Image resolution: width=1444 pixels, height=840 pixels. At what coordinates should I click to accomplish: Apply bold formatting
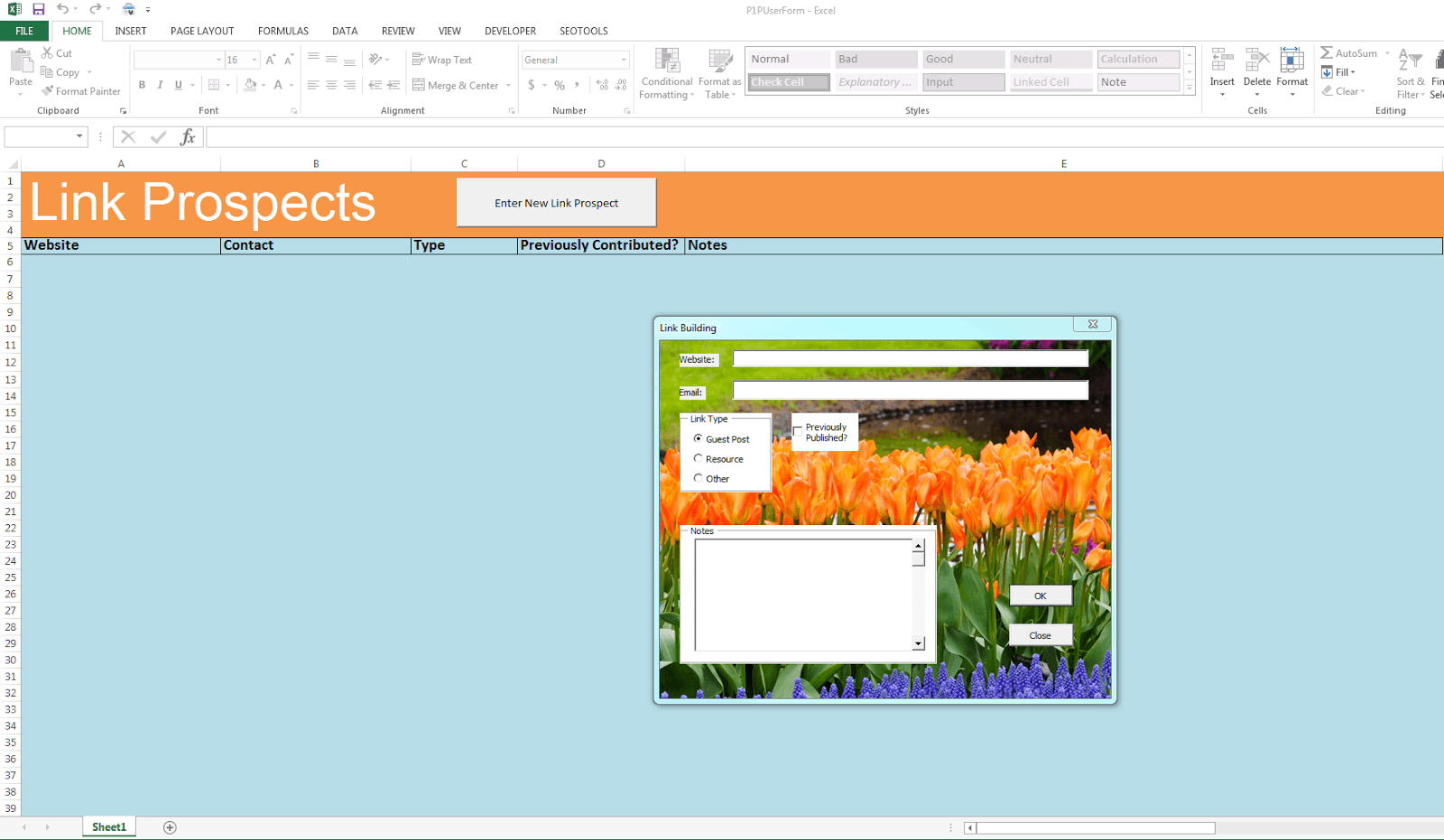point(142,85)
